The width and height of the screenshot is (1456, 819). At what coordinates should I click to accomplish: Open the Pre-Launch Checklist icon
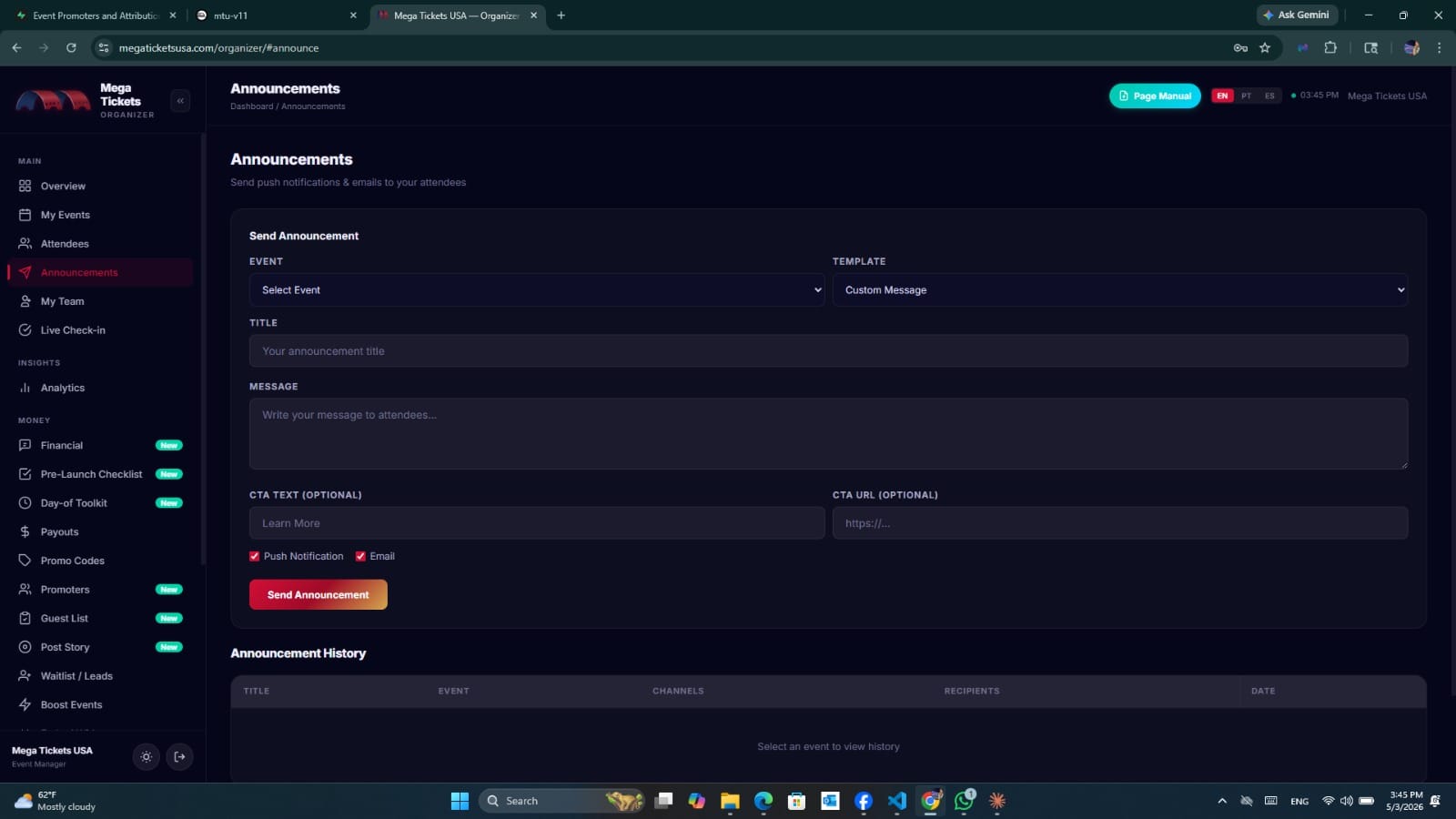25,474
